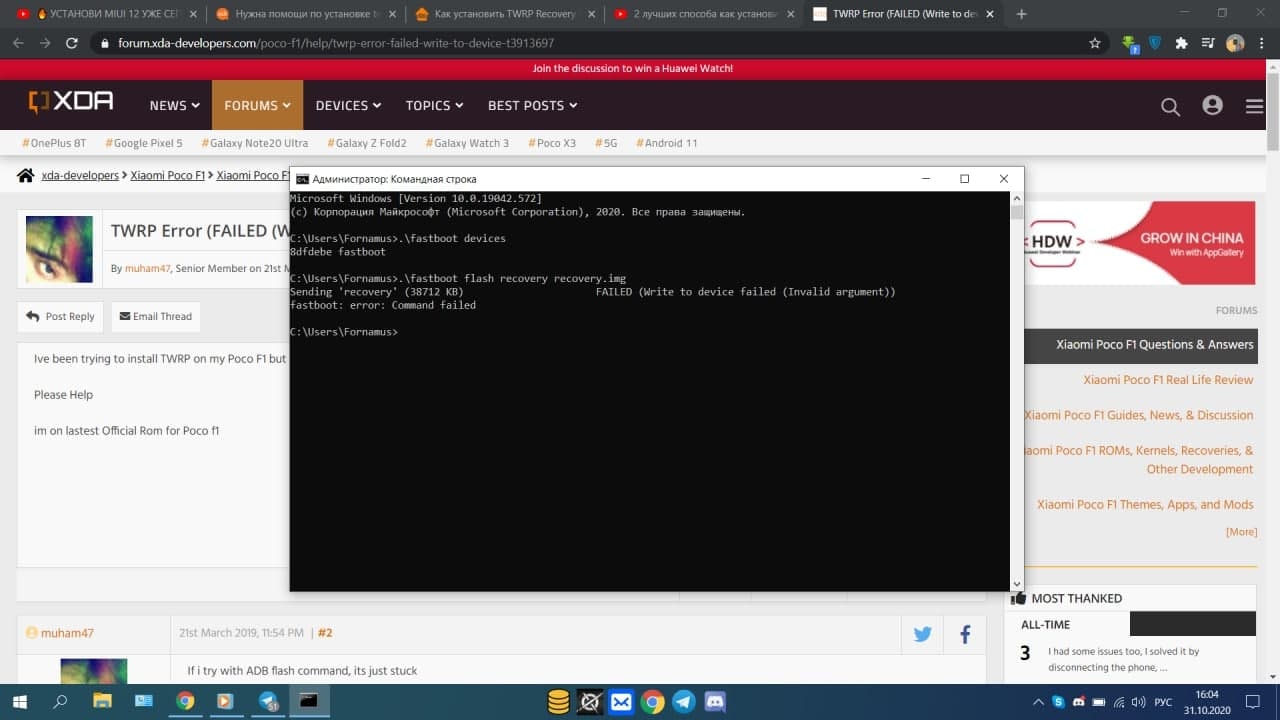
Task: Open xda-developers breadcrumb link
Action: [80, 175]
